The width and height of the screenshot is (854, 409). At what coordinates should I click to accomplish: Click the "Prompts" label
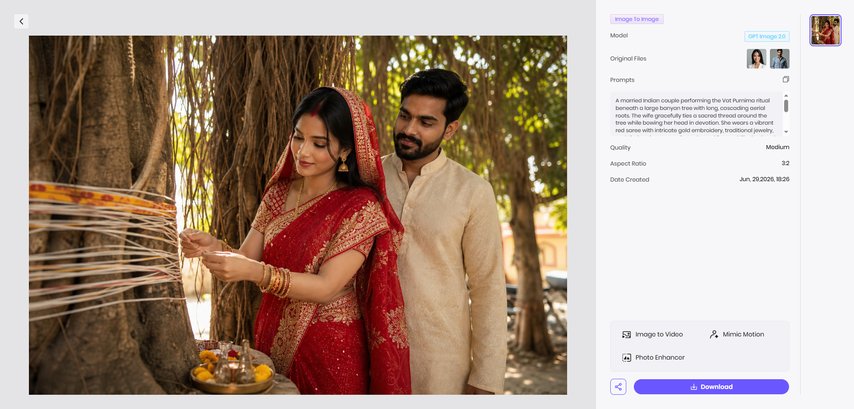tap(622, 80)
